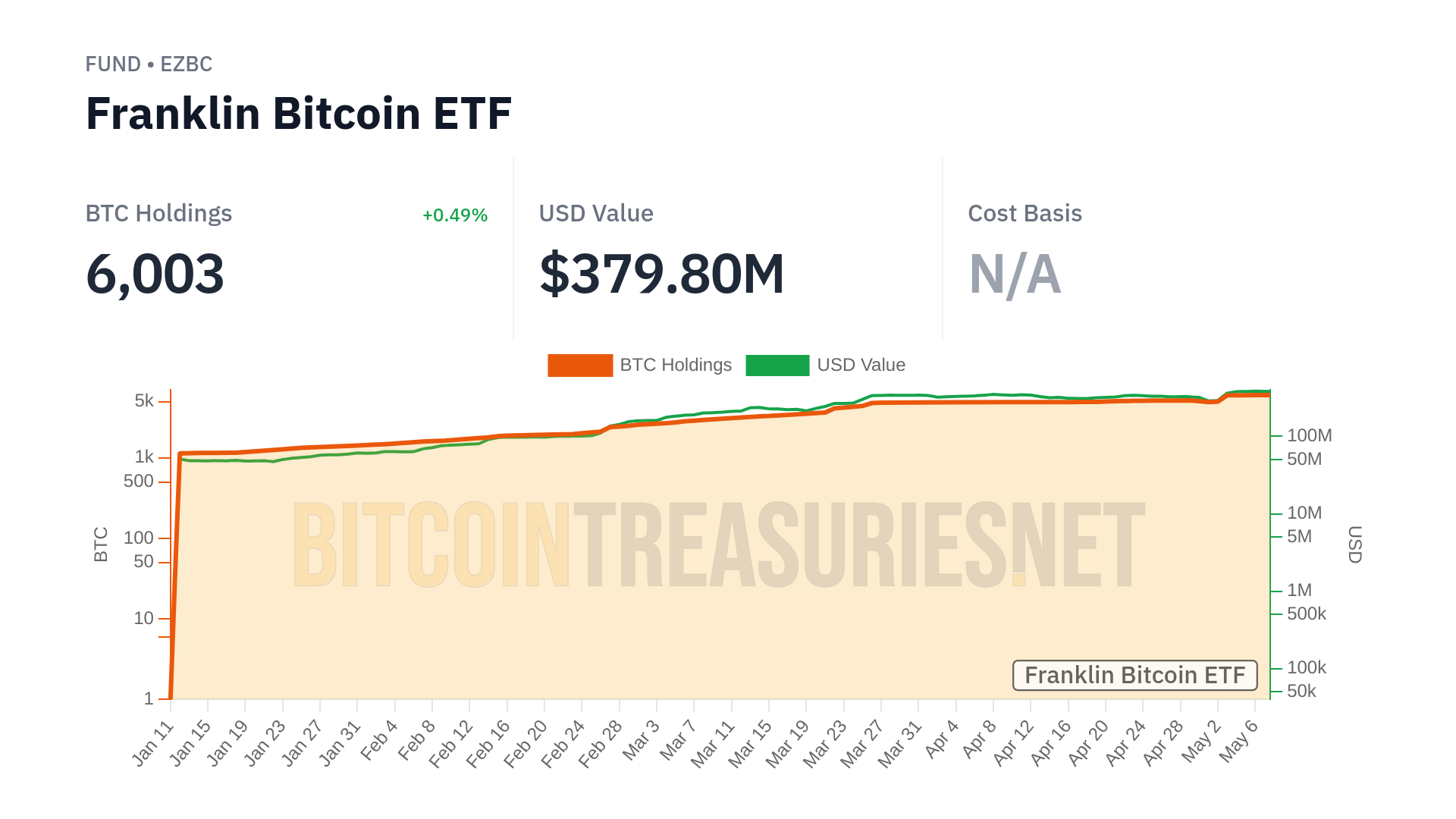Click the $379.80M USD value figure

point(661,274)
